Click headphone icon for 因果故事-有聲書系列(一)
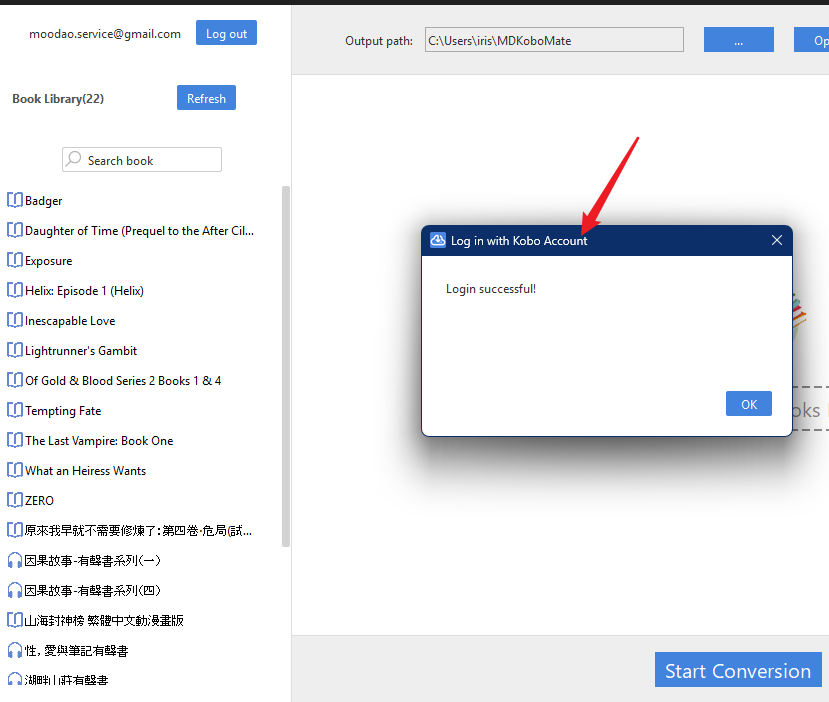829x702 pixels. click(15, 560)
